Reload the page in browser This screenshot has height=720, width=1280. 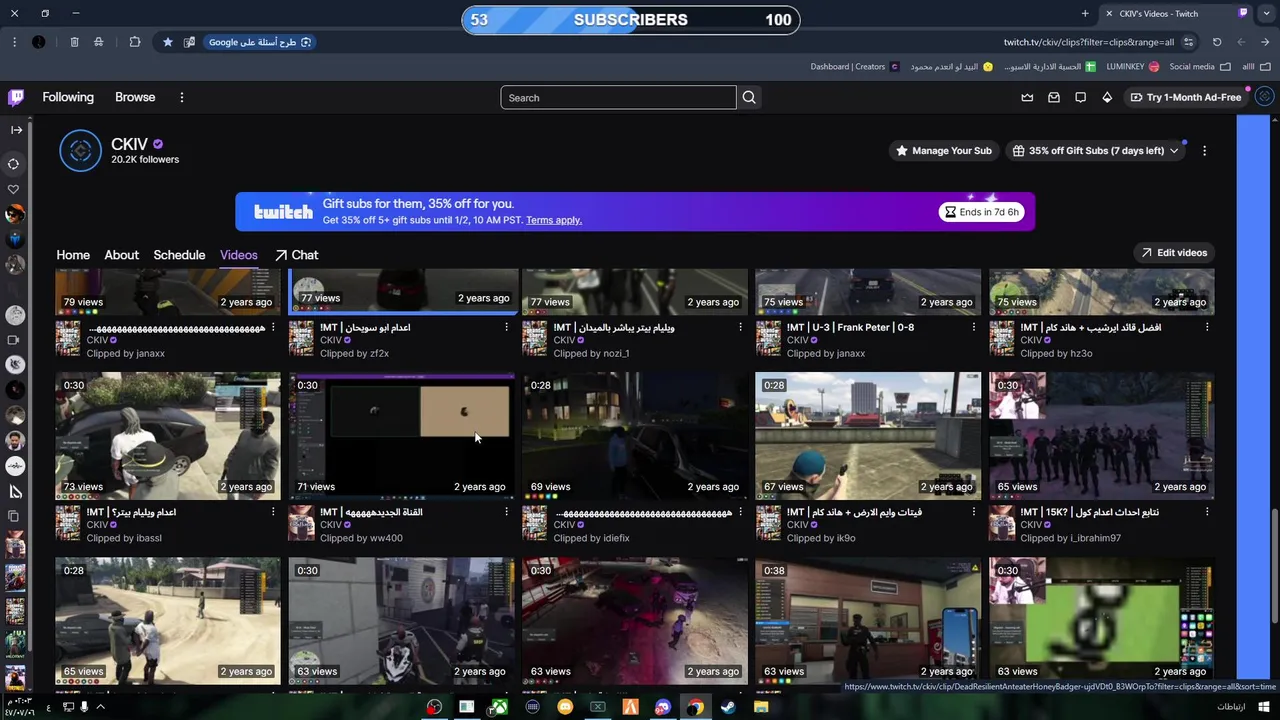[1217, 42]
